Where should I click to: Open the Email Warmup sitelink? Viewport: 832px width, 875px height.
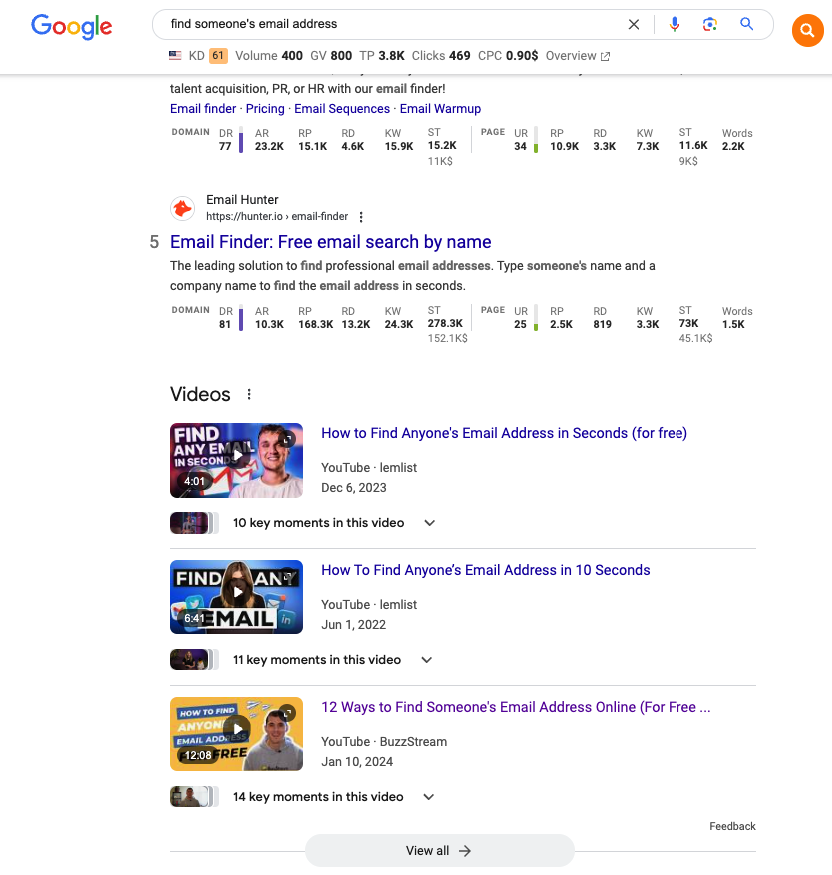point(440,109)
